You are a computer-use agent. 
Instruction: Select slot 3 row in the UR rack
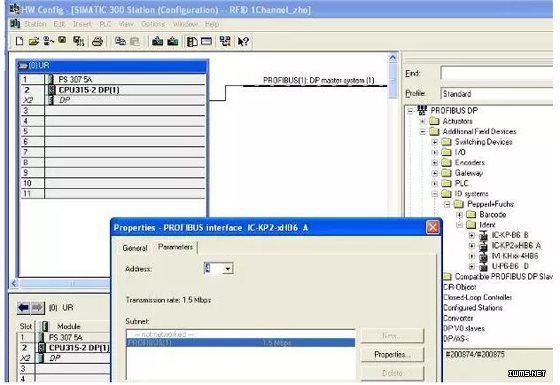[x=113, y=110]
